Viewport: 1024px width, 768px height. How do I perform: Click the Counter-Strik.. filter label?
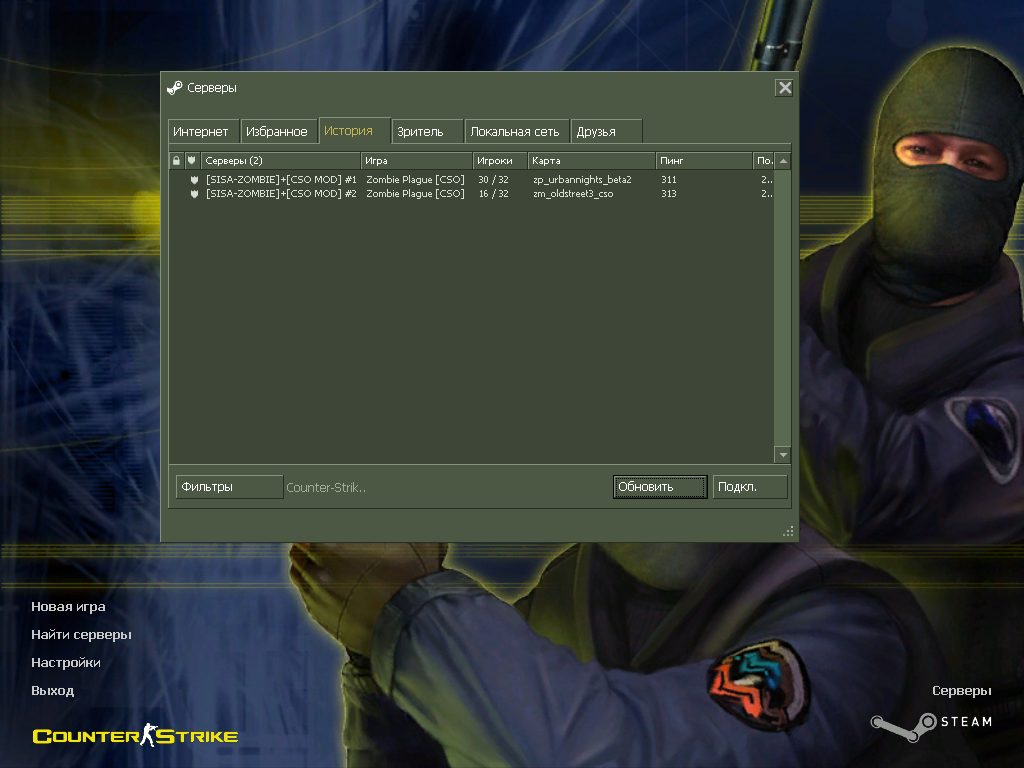(x=326, y=488)
